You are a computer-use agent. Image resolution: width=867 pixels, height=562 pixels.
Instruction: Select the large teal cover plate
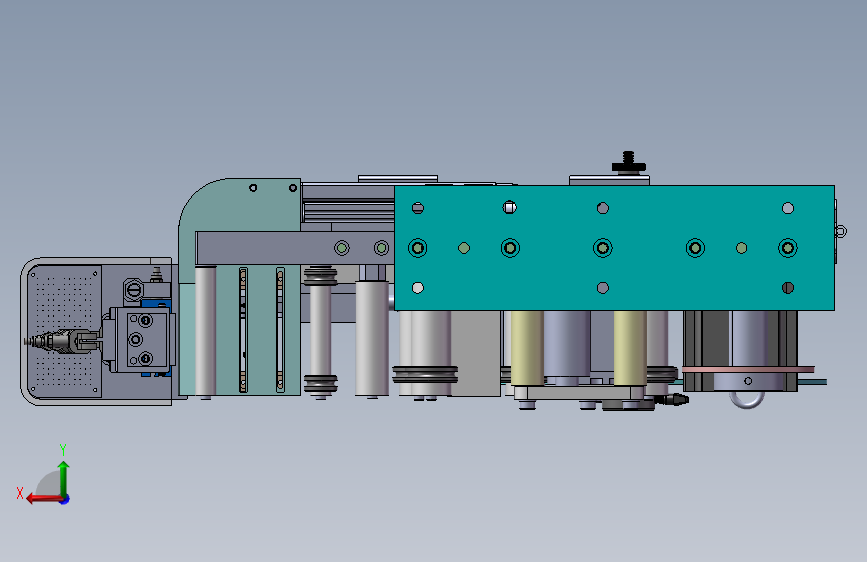[x=614, y=248]
